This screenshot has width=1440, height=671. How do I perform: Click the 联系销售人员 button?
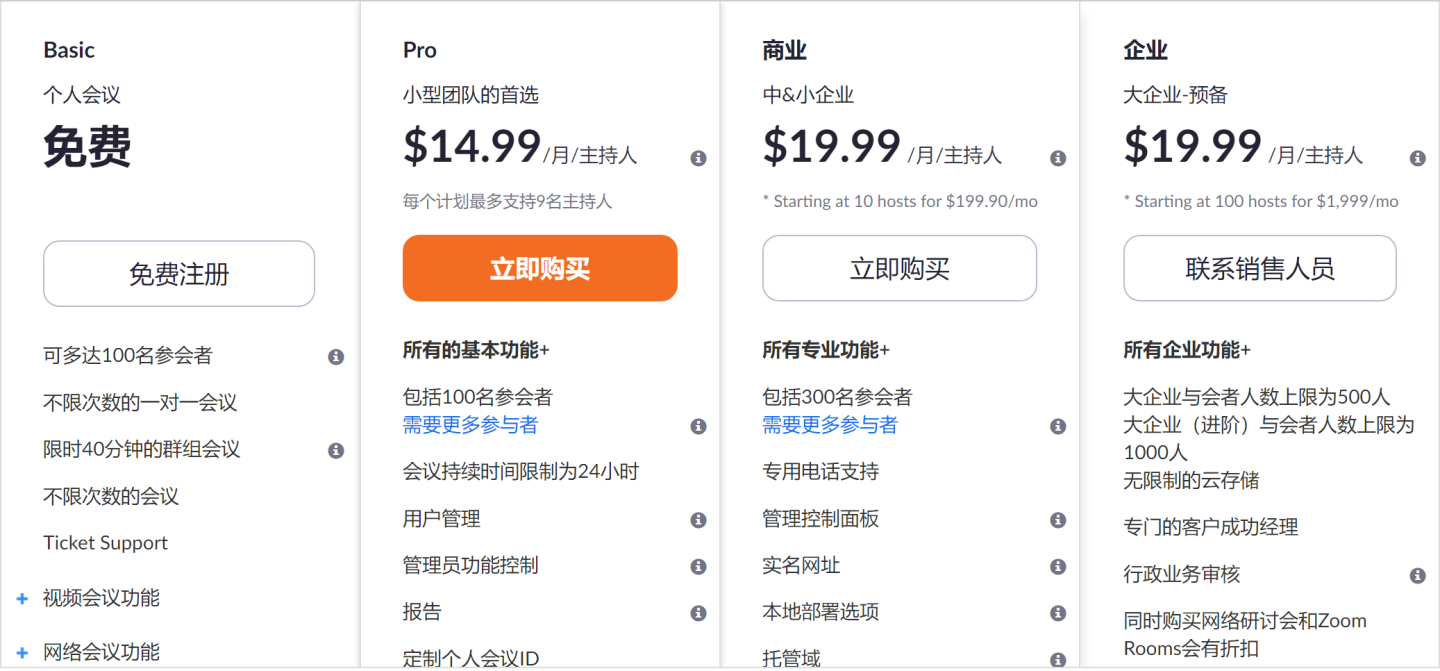(1259, 268)
